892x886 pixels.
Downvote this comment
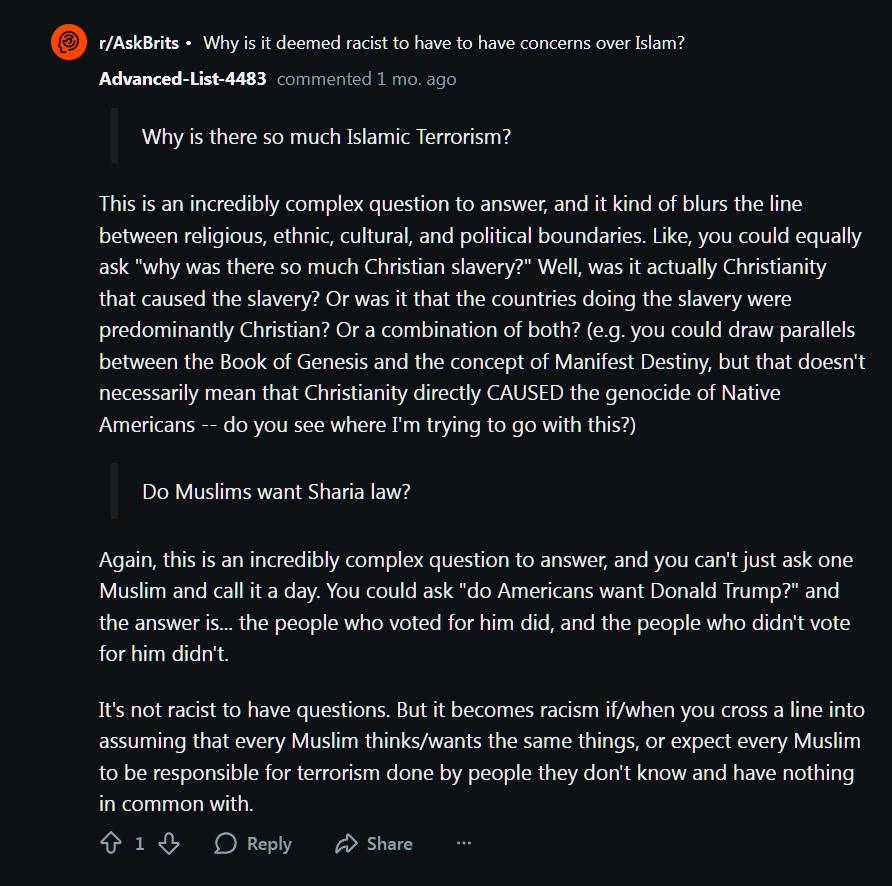(169, 843)
